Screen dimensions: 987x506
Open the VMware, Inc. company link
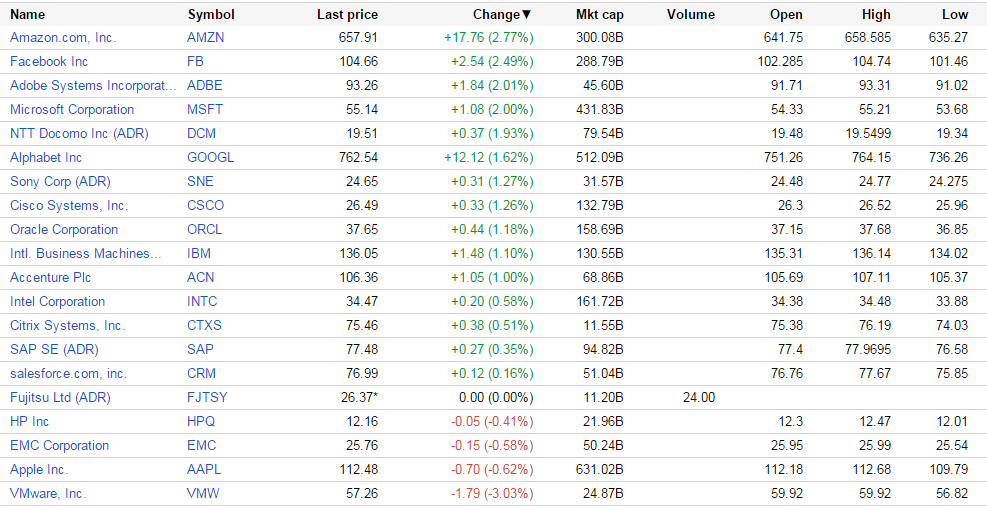pyautogui.click(x=48, y=493)
